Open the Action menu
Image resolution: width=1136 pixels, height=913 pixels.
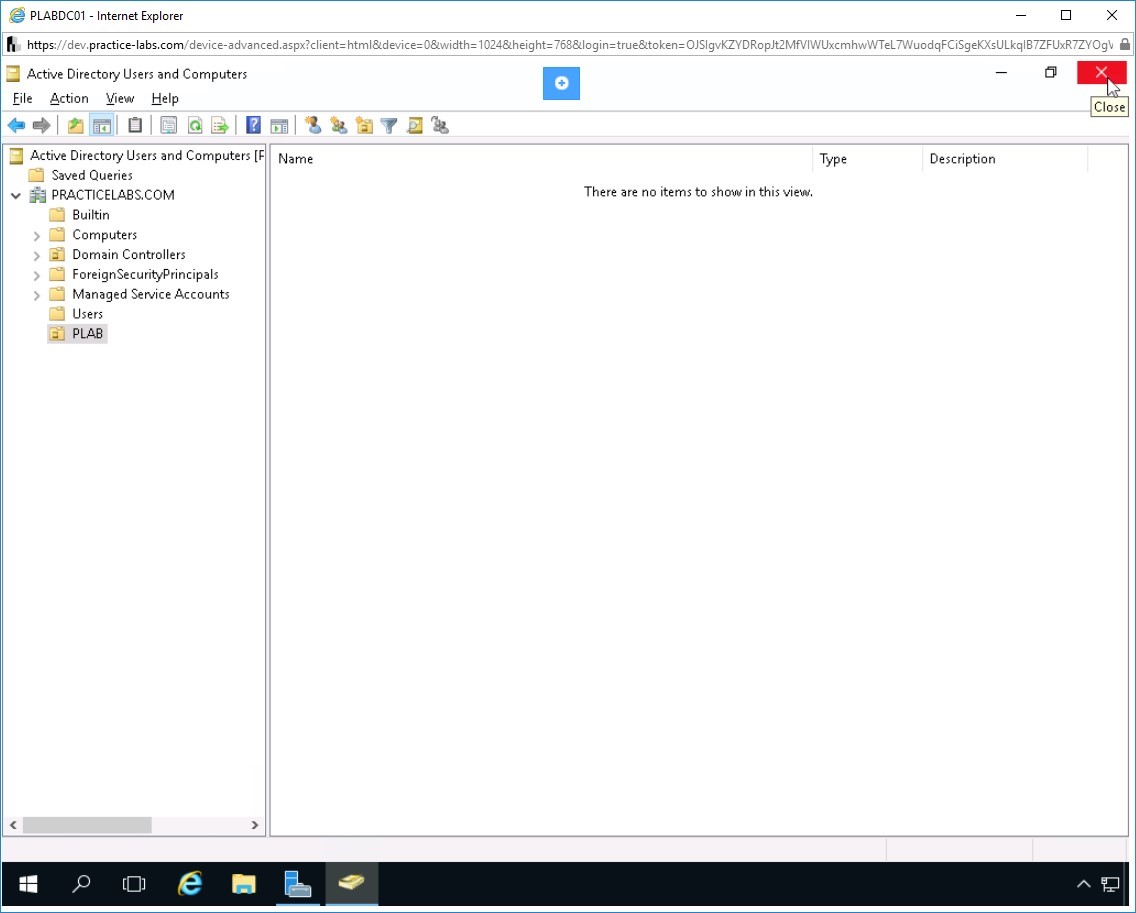(69, 99)
